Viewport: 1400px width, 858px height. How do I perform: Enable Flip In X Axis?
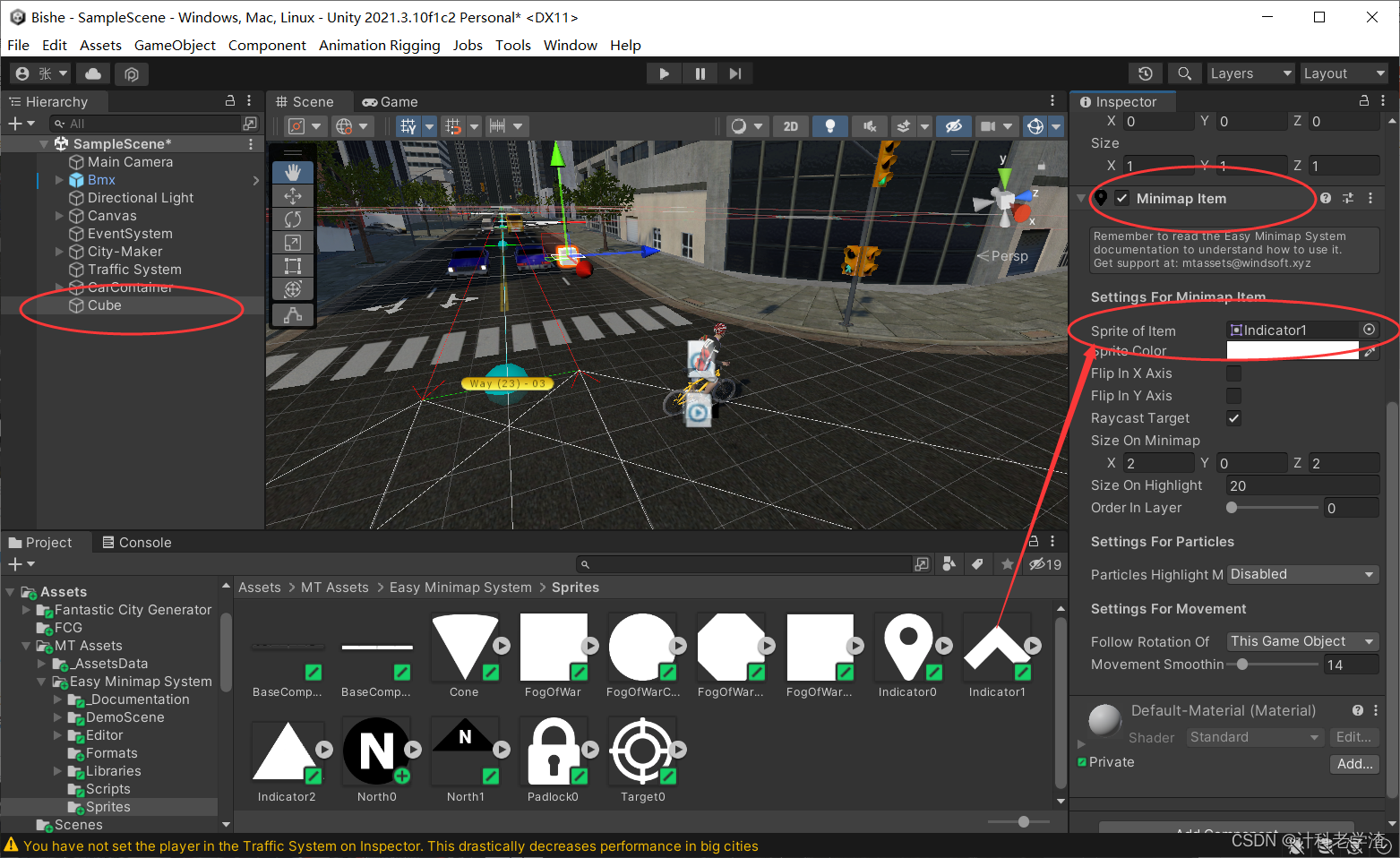[1233, 373]
